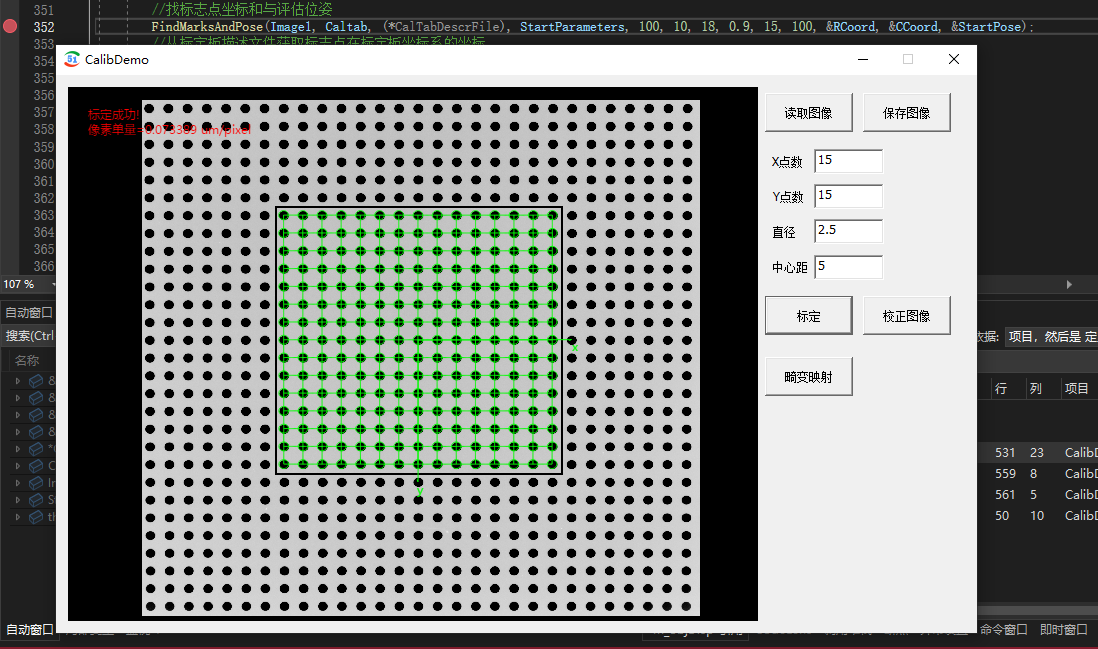Focus the Y点数 input field
The width and height of the screenshot is (1098, 649).
[849, 196]
